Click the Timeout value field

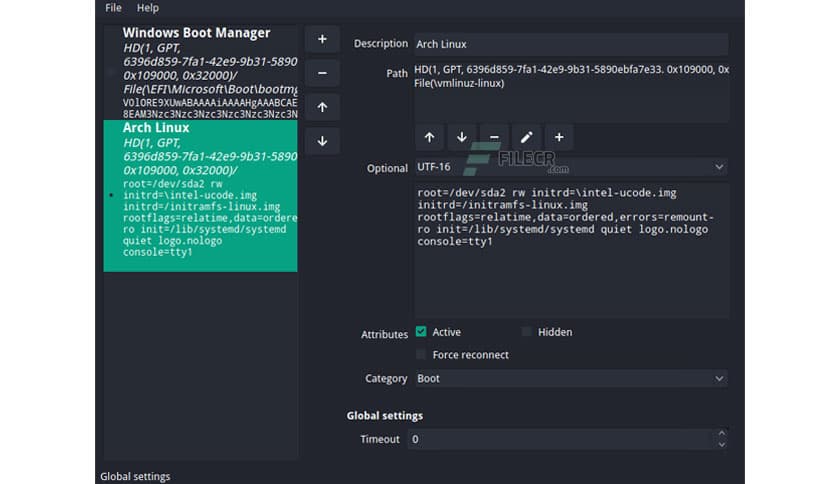(561, 439)
